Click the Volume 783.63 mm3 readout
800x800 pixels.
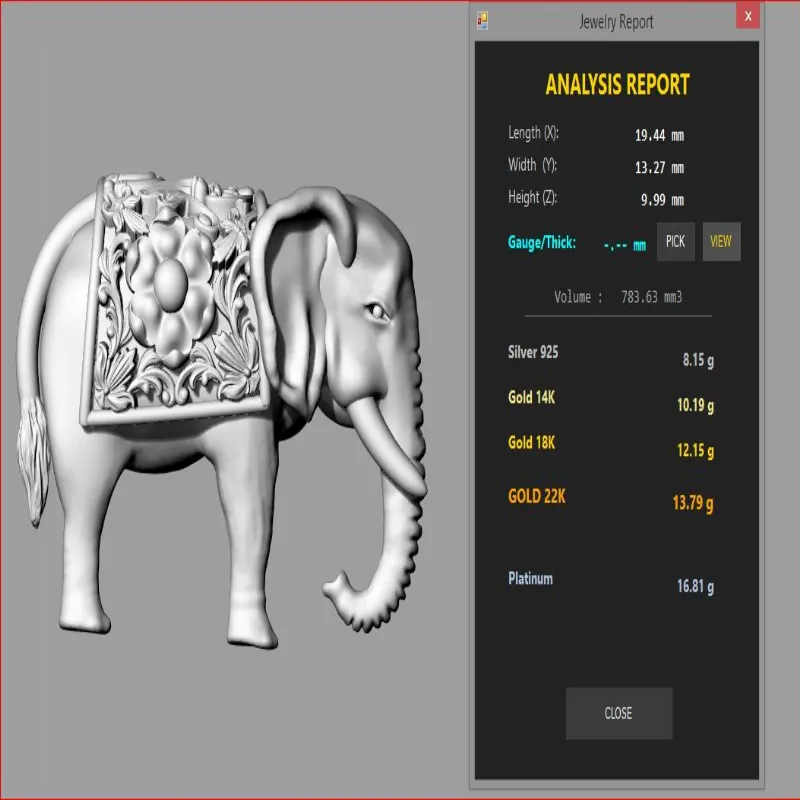tap(618, 297)
